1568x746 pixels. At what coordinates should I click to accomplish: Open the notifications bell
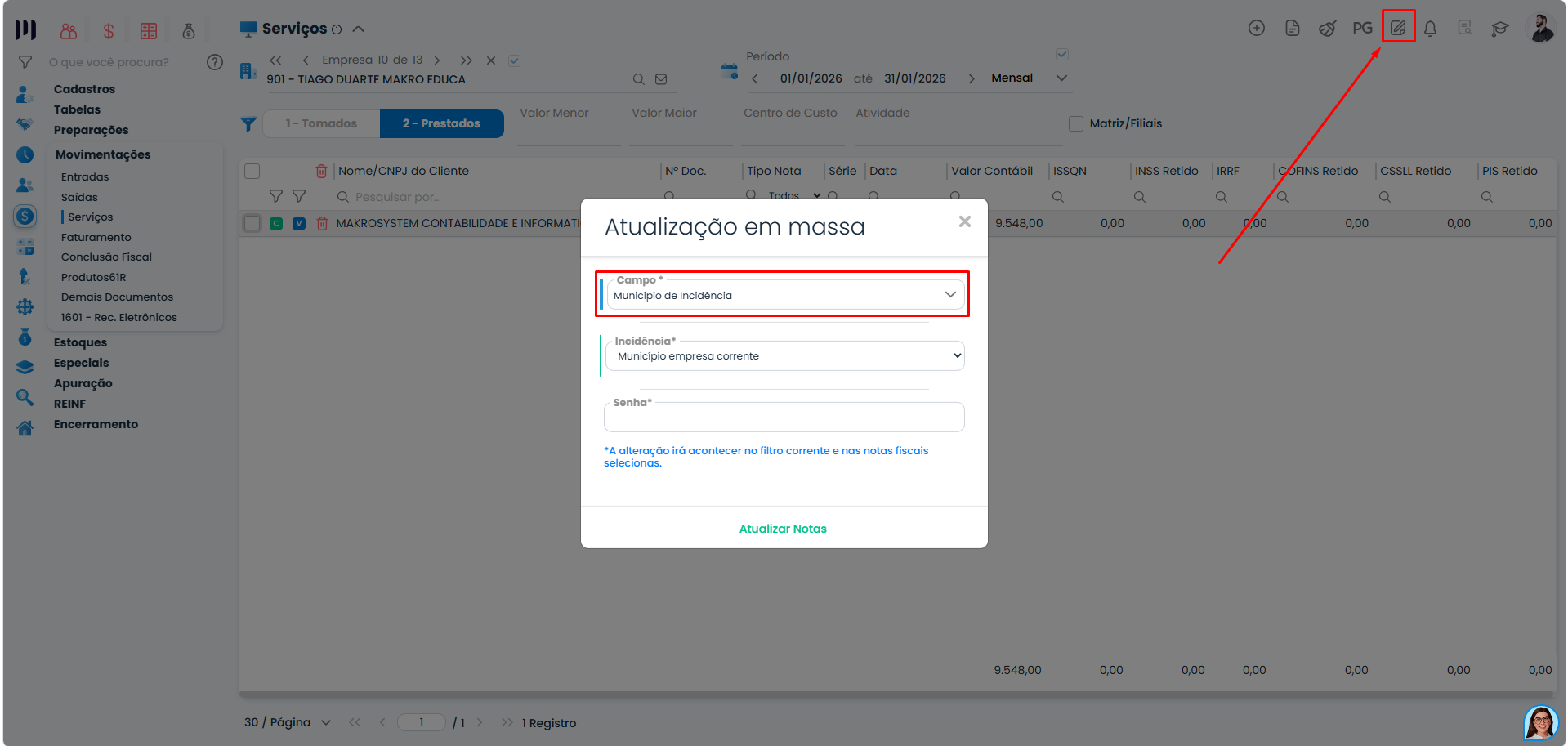[1430, 28]
